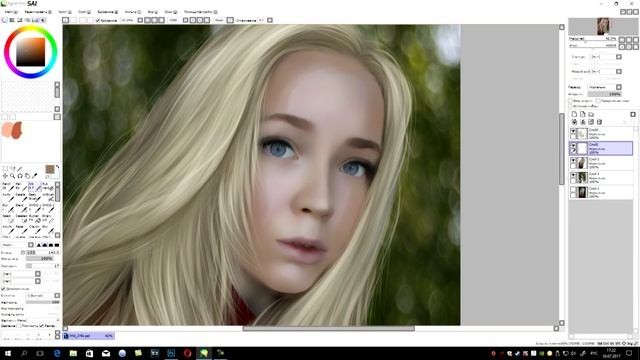The width and height of the screenshot is (640, 360).
Task: Select the flat square brush edge shape
Action: (x=57, y=245)
